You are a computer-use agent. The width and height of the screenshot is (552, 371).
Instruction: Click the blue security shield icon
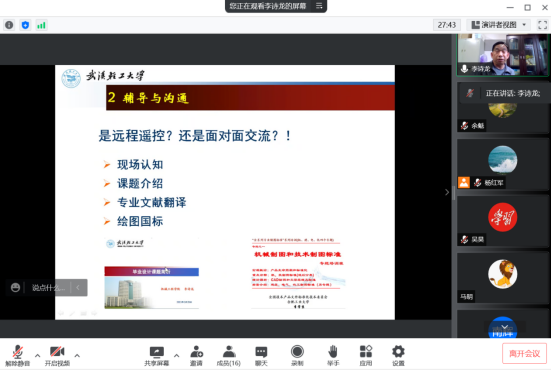tap(25, 25)
